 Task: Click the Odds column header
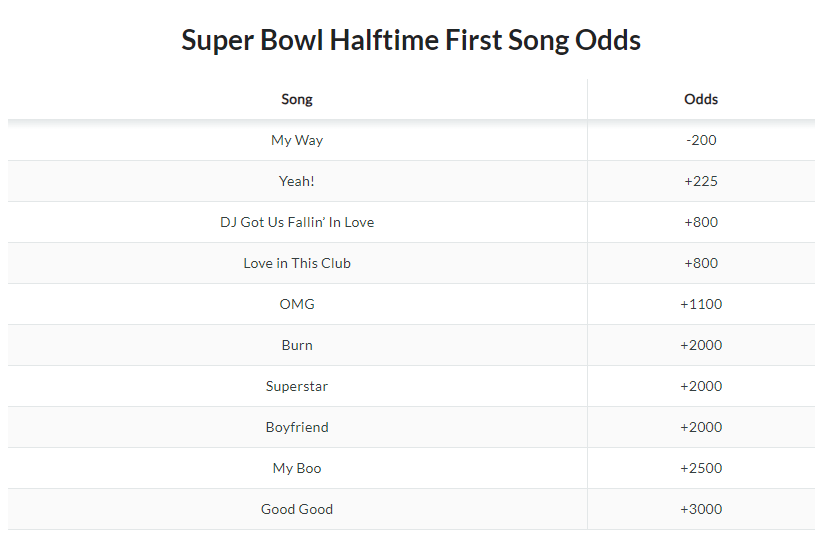click(x=701, y=99)
